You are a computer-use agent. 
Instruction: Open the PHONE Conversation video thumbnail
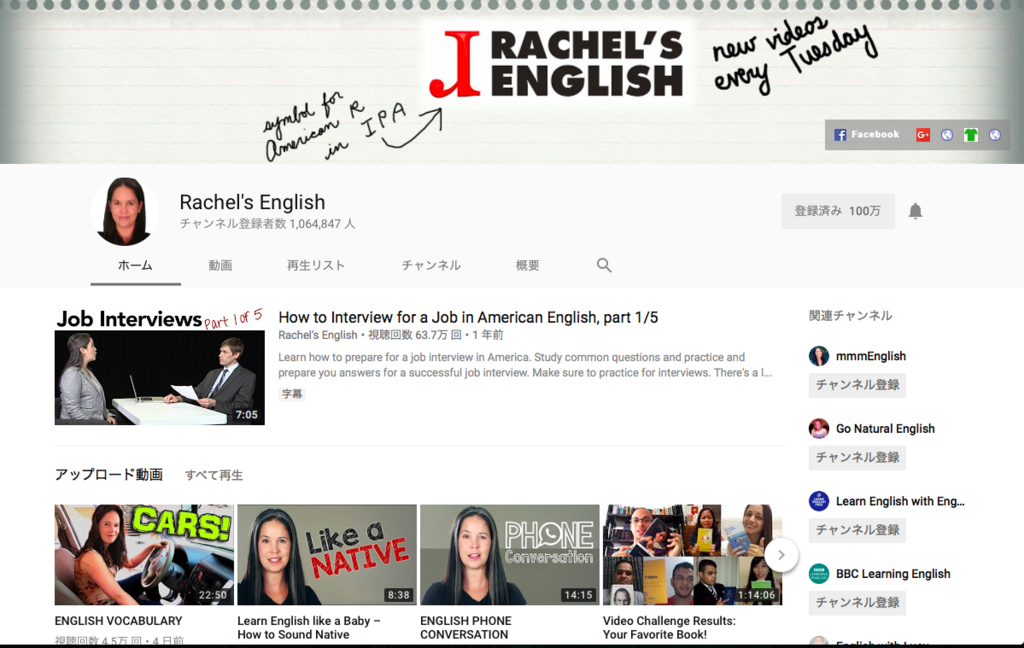tap(509, 555)
